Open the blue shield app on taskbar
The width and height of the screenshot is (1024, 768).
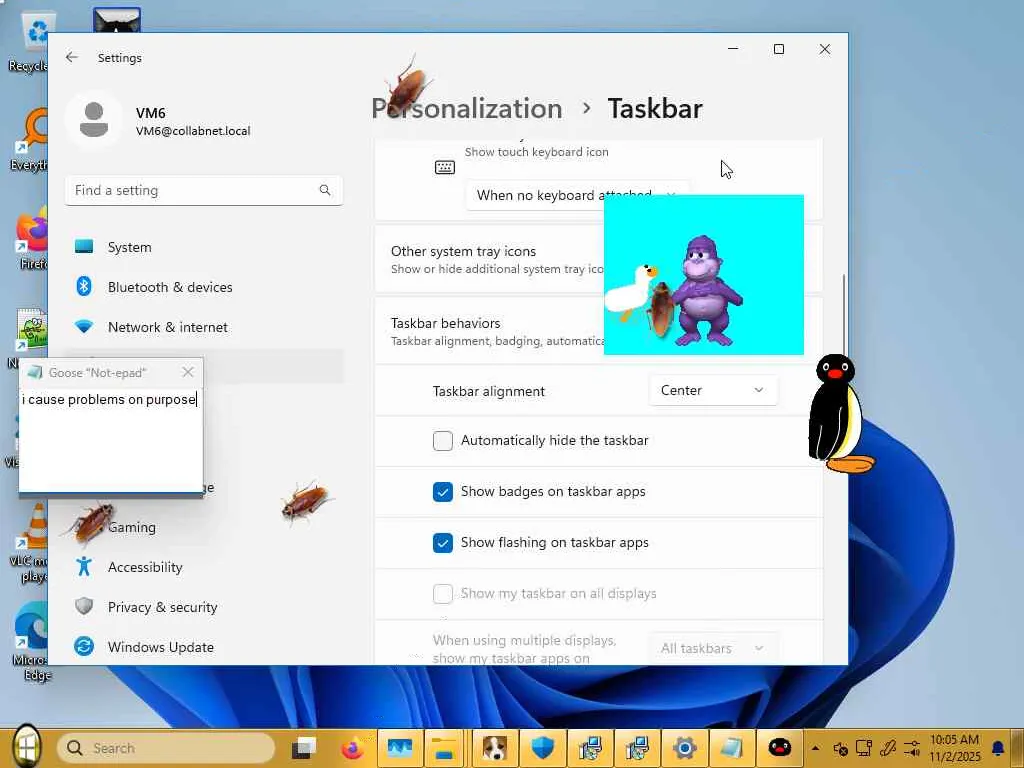(x=543, y=748)
